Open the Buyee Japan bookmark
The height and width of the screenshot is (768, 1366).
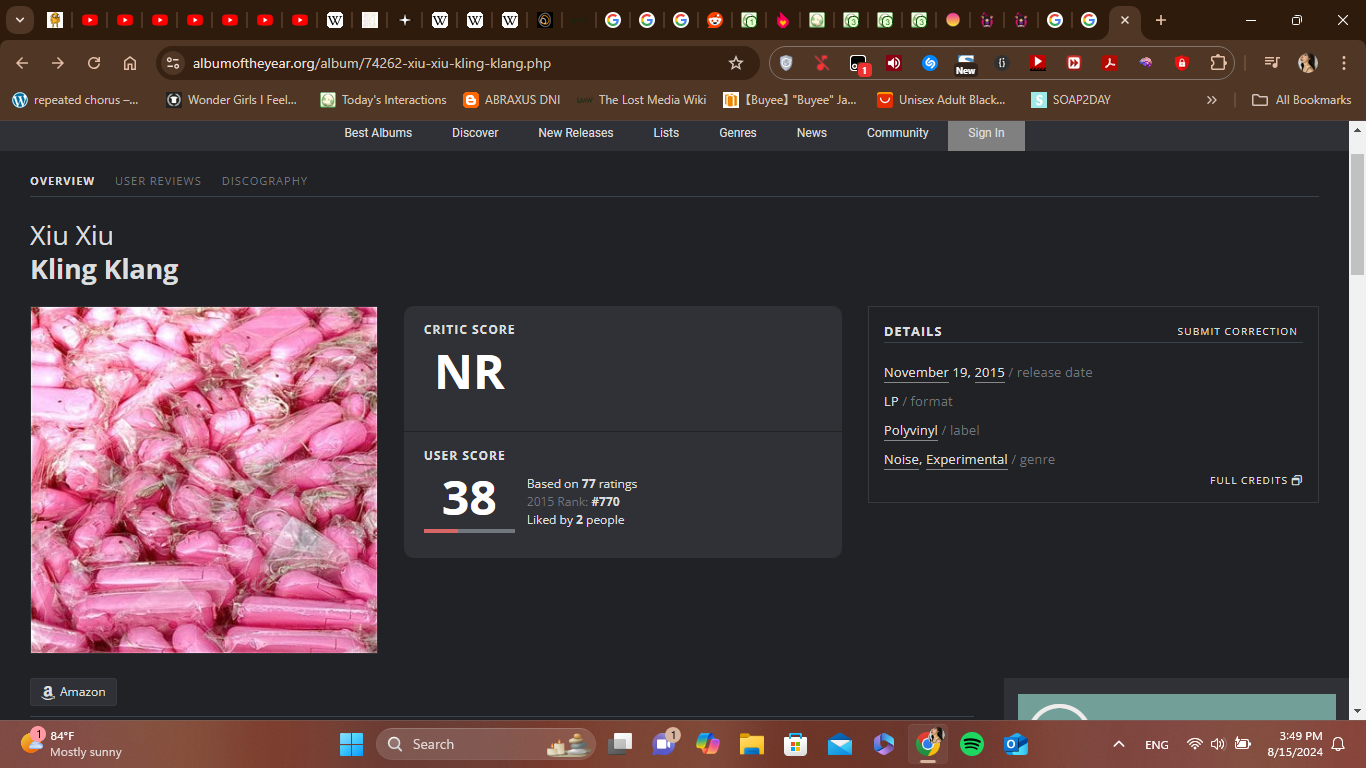tap(791, 100)
